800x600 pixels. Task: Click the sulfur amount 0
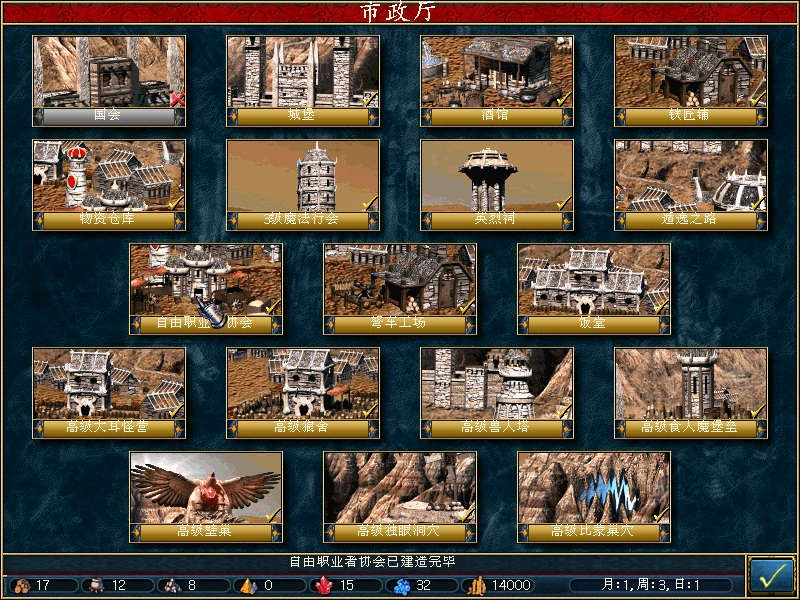(x=268, y=585)
